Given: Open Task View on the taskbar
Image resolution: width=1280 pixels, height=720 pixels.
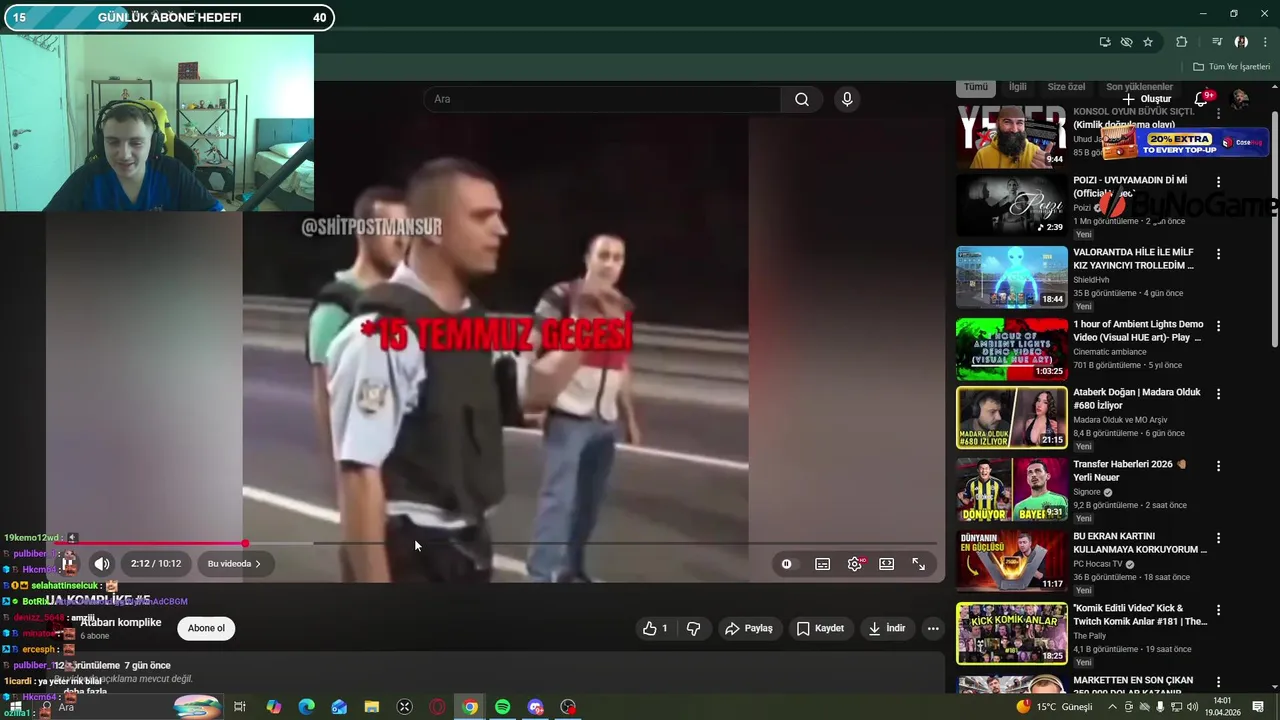Looking at the screenshot, I should pyautogui.click(x=240, y=707).
